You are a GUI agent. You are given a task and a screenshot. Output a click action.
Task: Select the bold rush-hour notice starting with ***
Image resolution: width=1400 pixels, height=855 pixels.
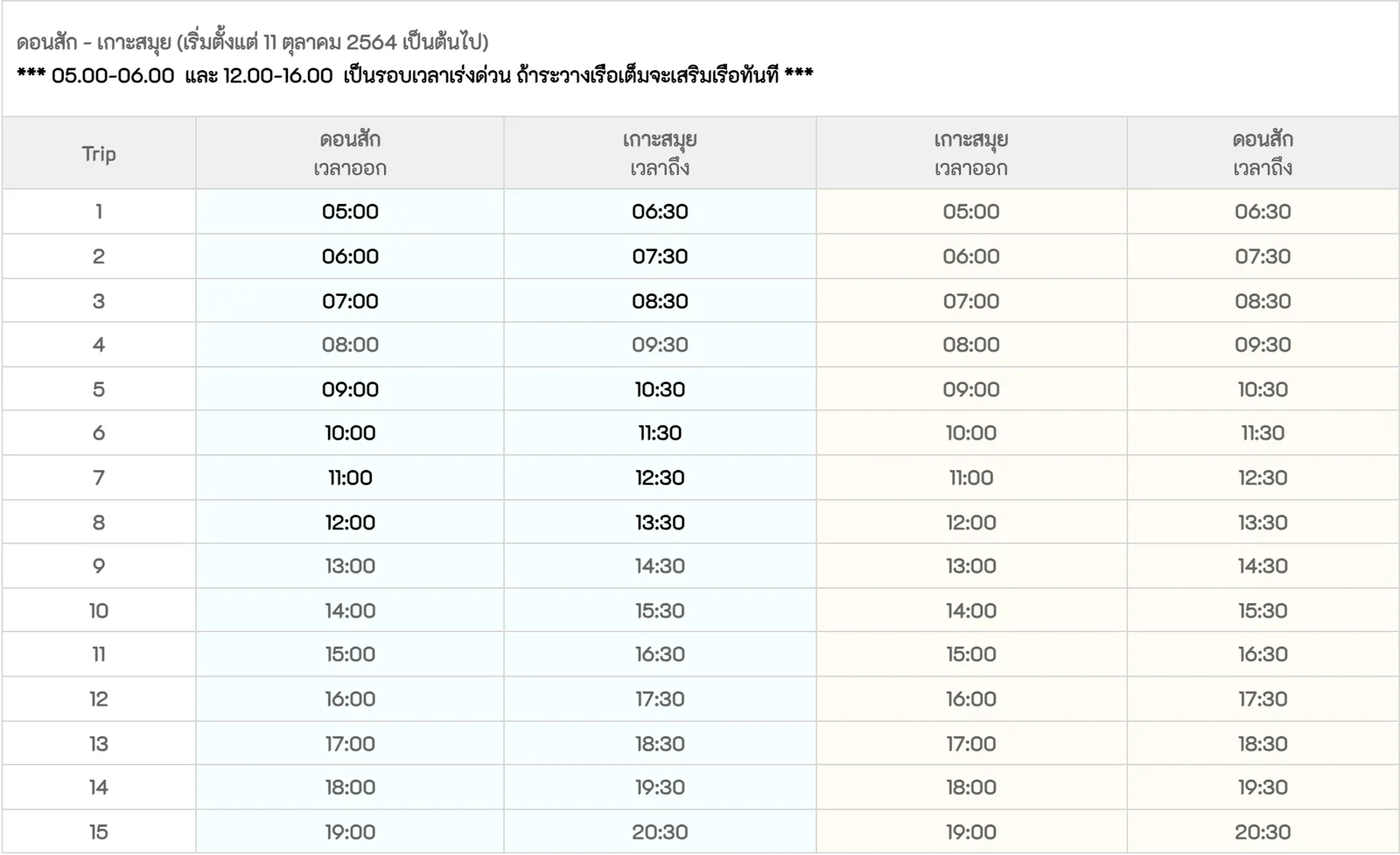point(415,75)
